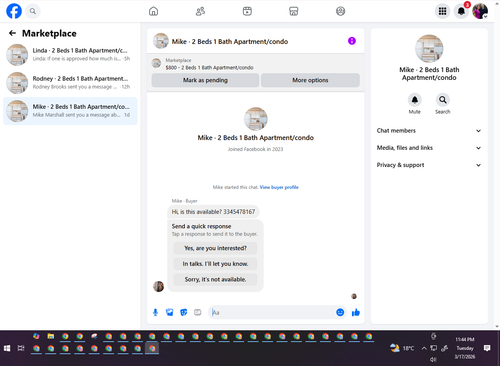The height and width of the screenshot is (366, 500).
Task: Click chat header title Mike - 2 Beds 1 Bath
Action: (x=230, y=42)
